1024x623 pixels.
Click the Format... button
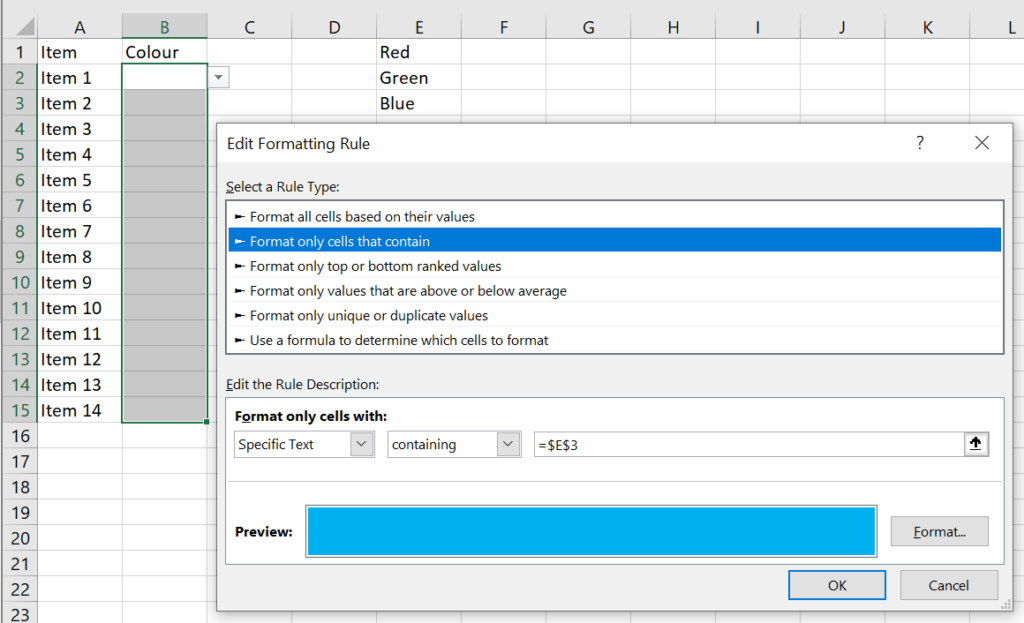pos(939,532)
